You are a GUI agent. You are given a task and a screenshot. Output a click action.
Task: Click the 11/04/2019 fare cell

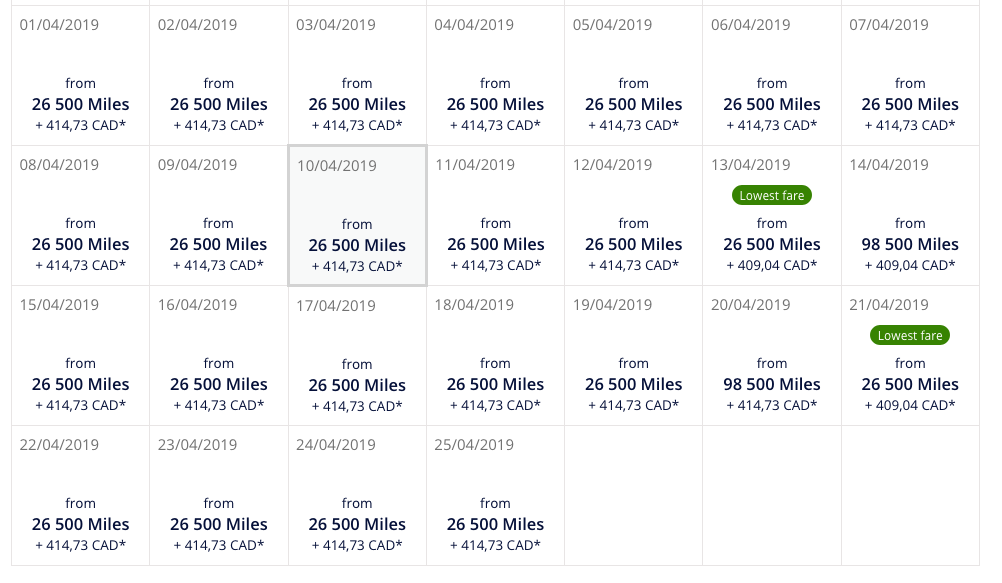pyautogui.click(x=495, y=215)
